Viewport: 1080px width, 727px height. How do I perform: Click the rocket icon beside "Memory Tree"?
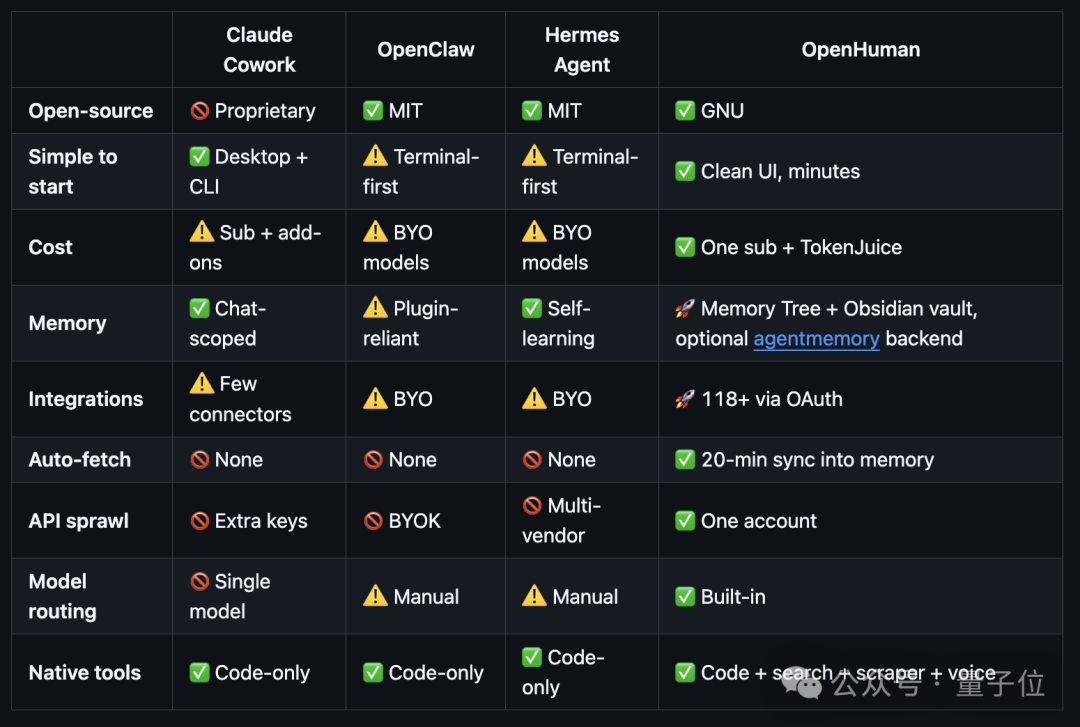coord(685,308)
